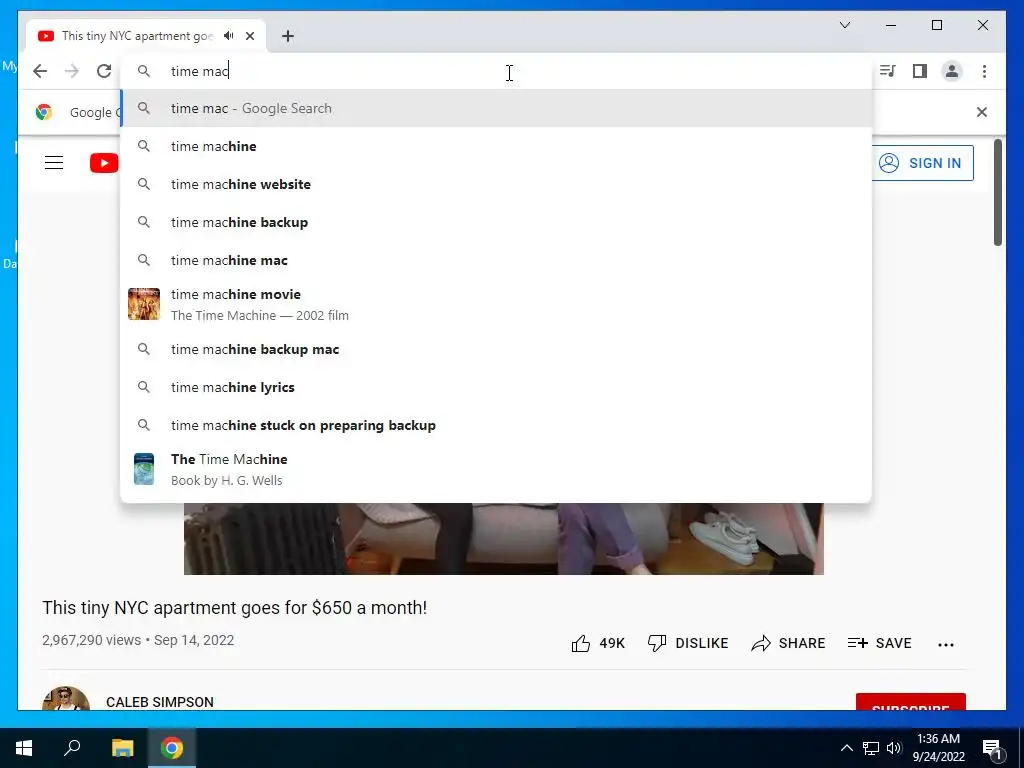Click The Time Machine movie poster thumbnail
Image resolution: width=1024 pixels, height=768 pixels.
144,304
